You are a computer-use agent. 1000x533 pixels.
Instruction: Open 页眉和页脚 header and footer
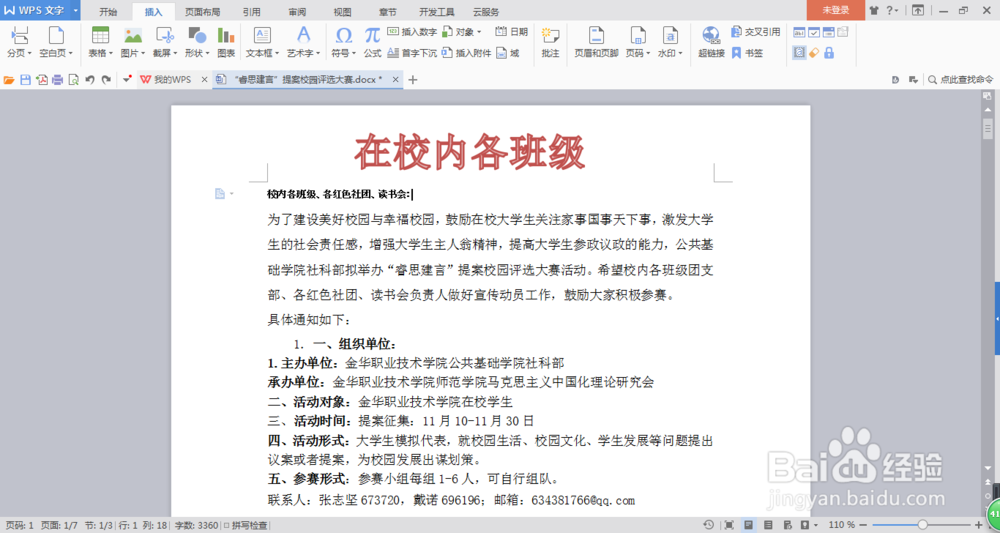[x=596, y=42]
